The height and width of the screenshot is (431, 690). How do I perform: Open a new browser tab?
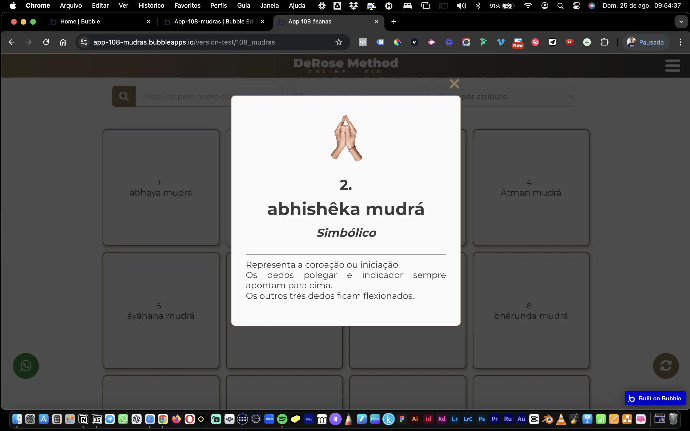point(393,22)
